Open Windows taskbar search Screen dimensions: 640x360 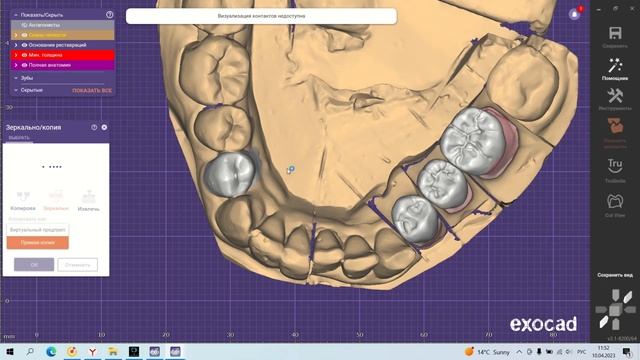click(x=30, y=351)
